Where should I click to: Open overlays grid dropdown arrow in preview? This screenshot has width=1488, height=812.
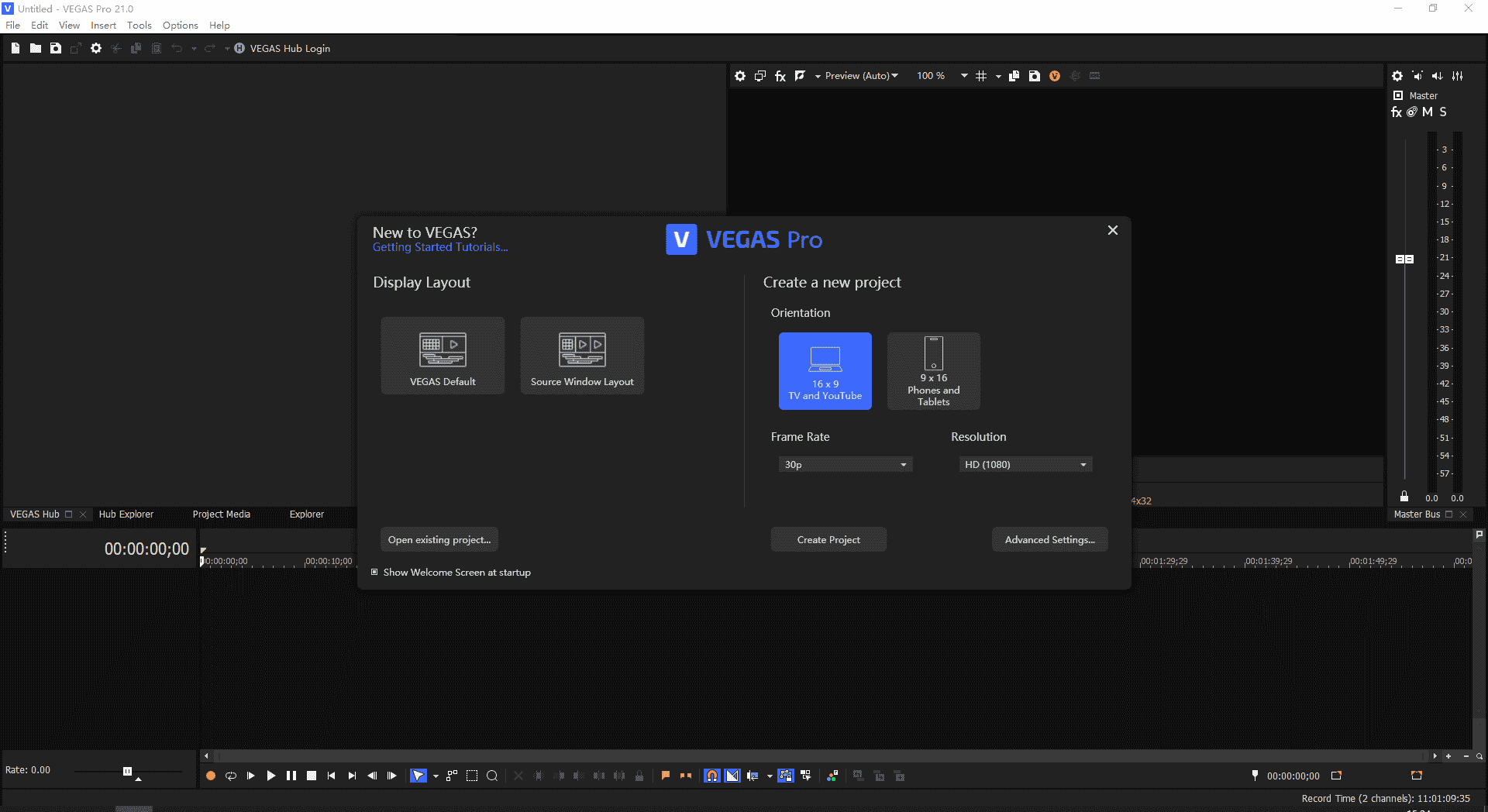(998, 76)
